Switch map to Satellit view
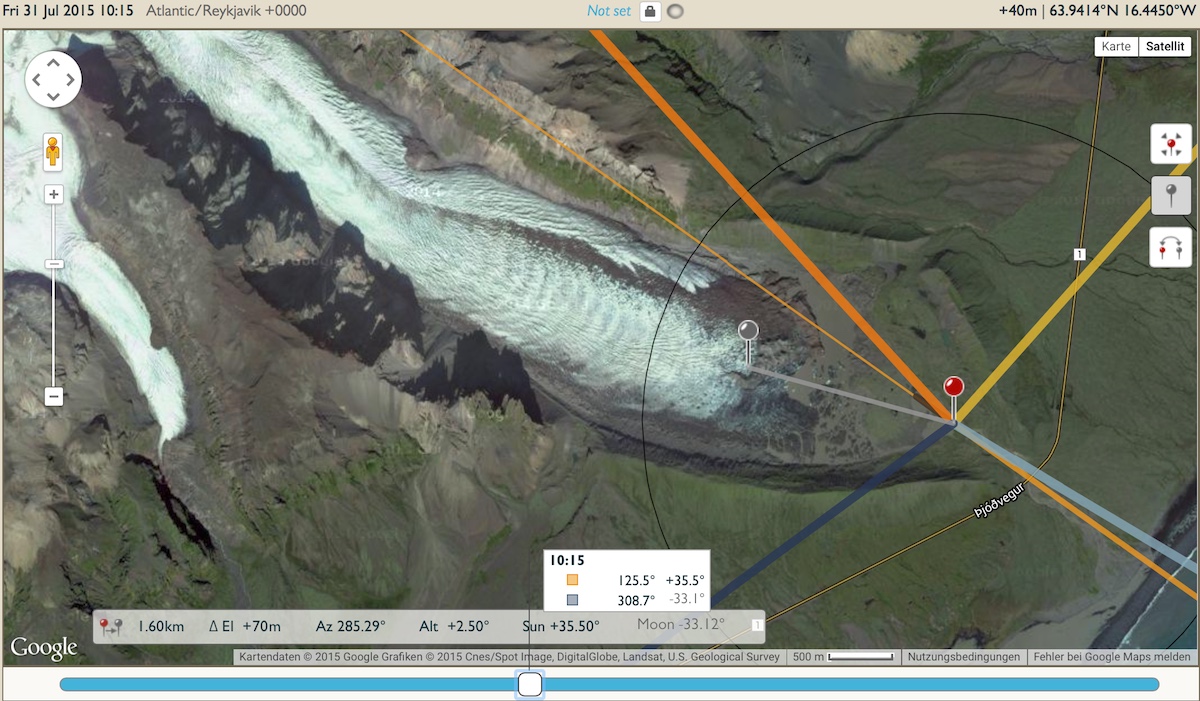This screenshot has width=1200, height=701. 1164,46
